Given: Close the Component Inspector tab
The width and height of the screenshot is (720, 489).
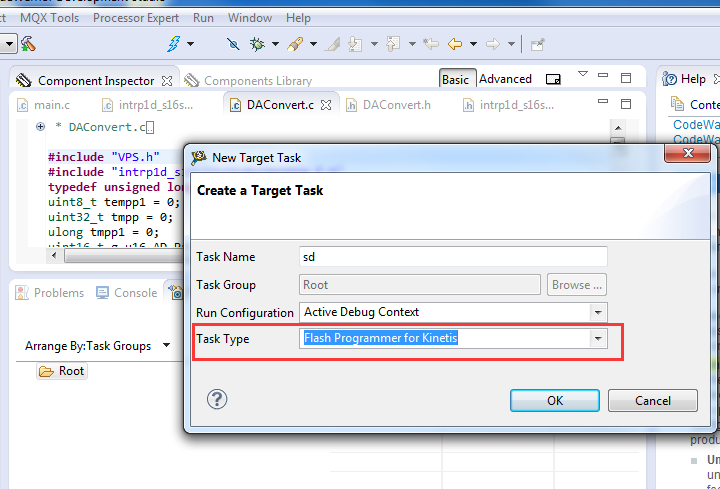Looking at the screenshot, I should [x=167, y=81].
